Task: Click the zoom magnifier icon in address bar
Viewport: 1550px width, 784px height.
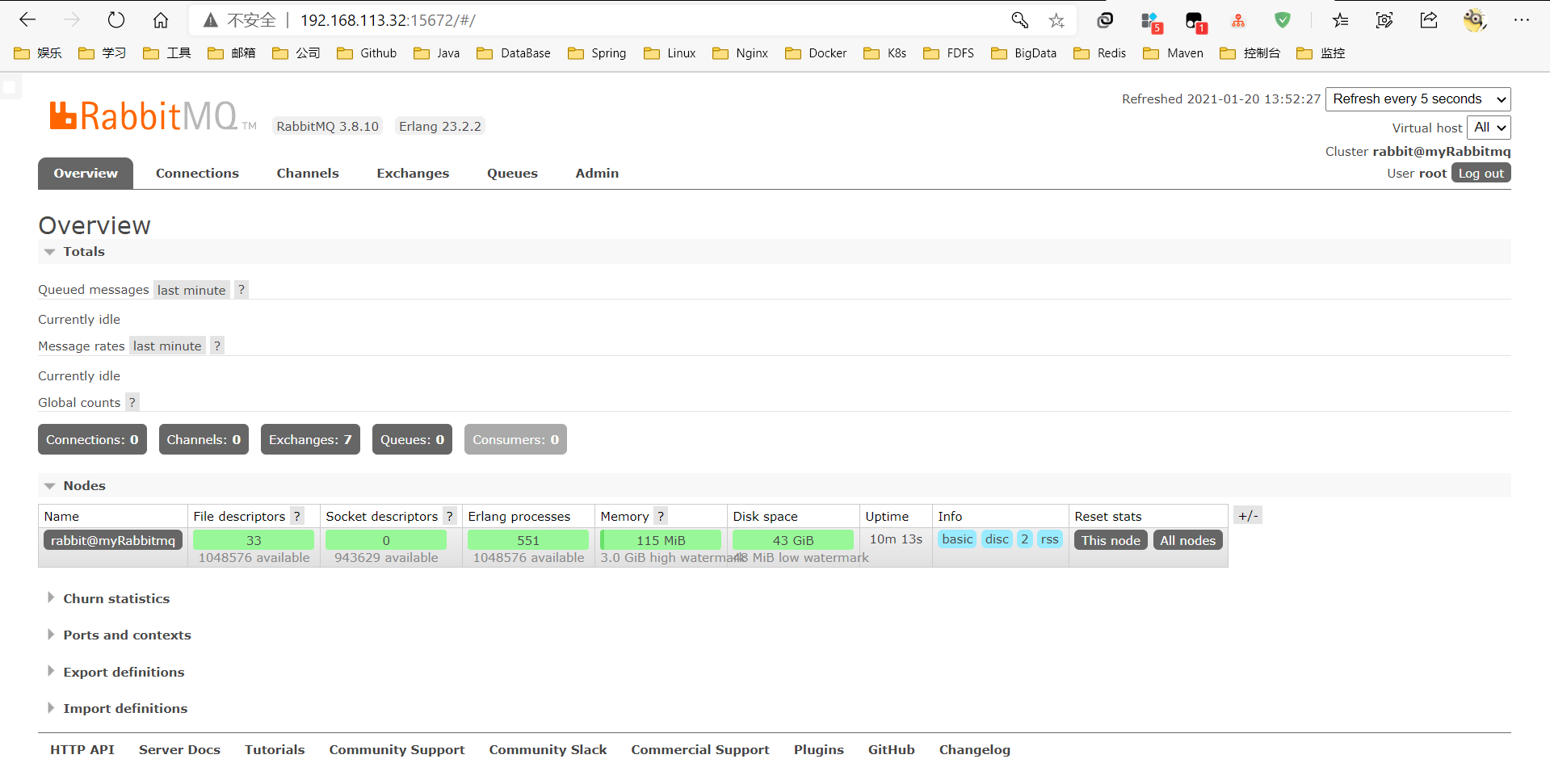Action: [1019, 20]
